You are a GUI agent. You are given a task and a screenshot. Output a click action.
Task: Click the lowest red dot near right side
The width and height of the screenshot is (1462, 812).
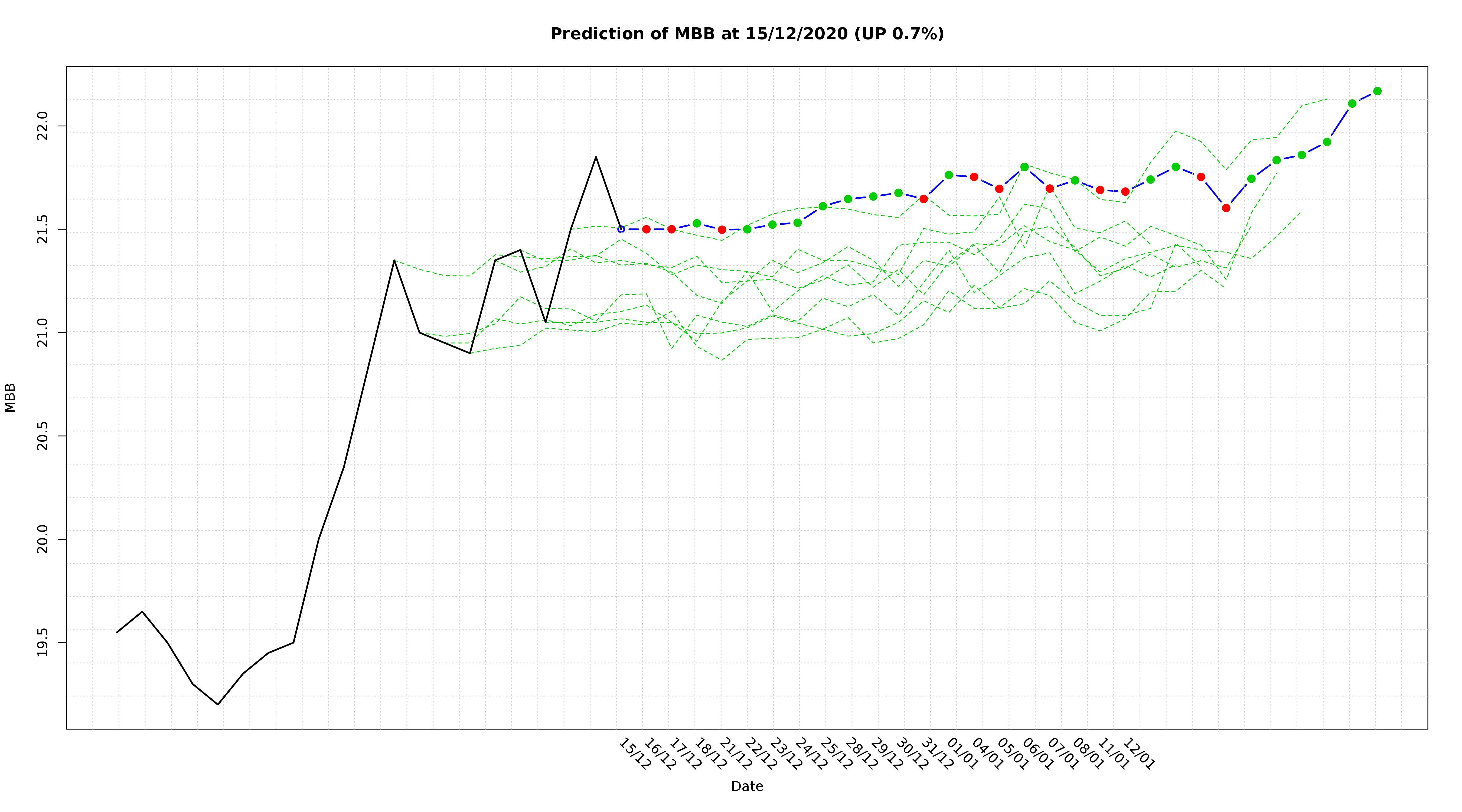(1226, 208)
